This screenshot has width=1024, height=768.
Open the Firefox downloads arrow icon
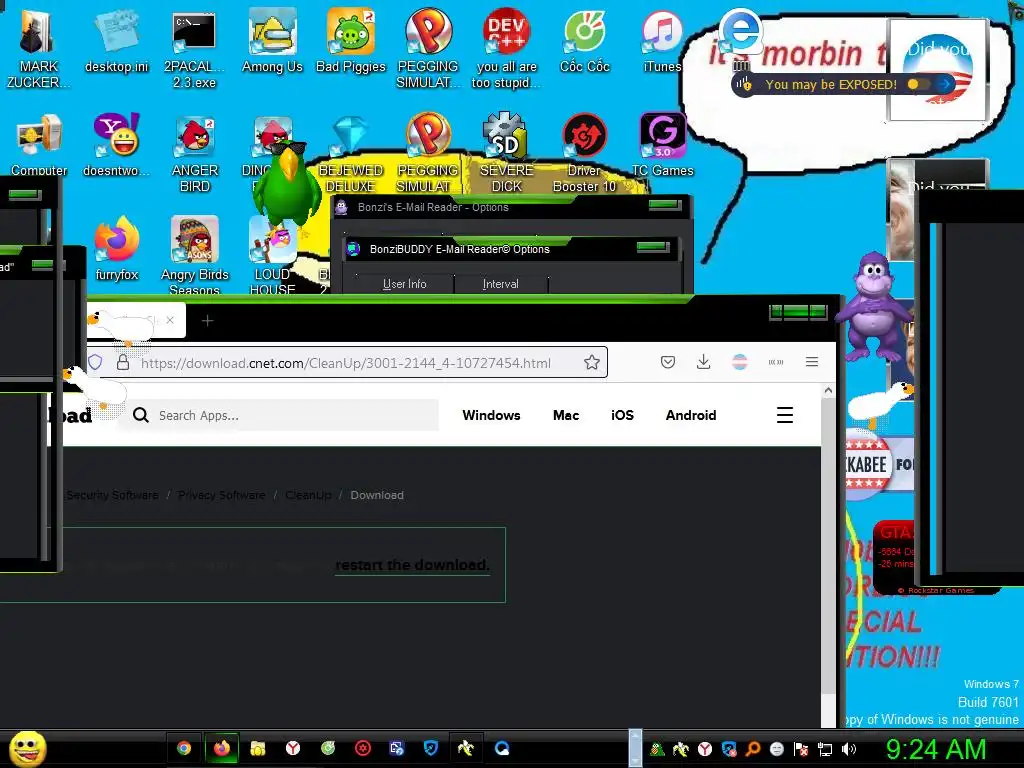703,362
